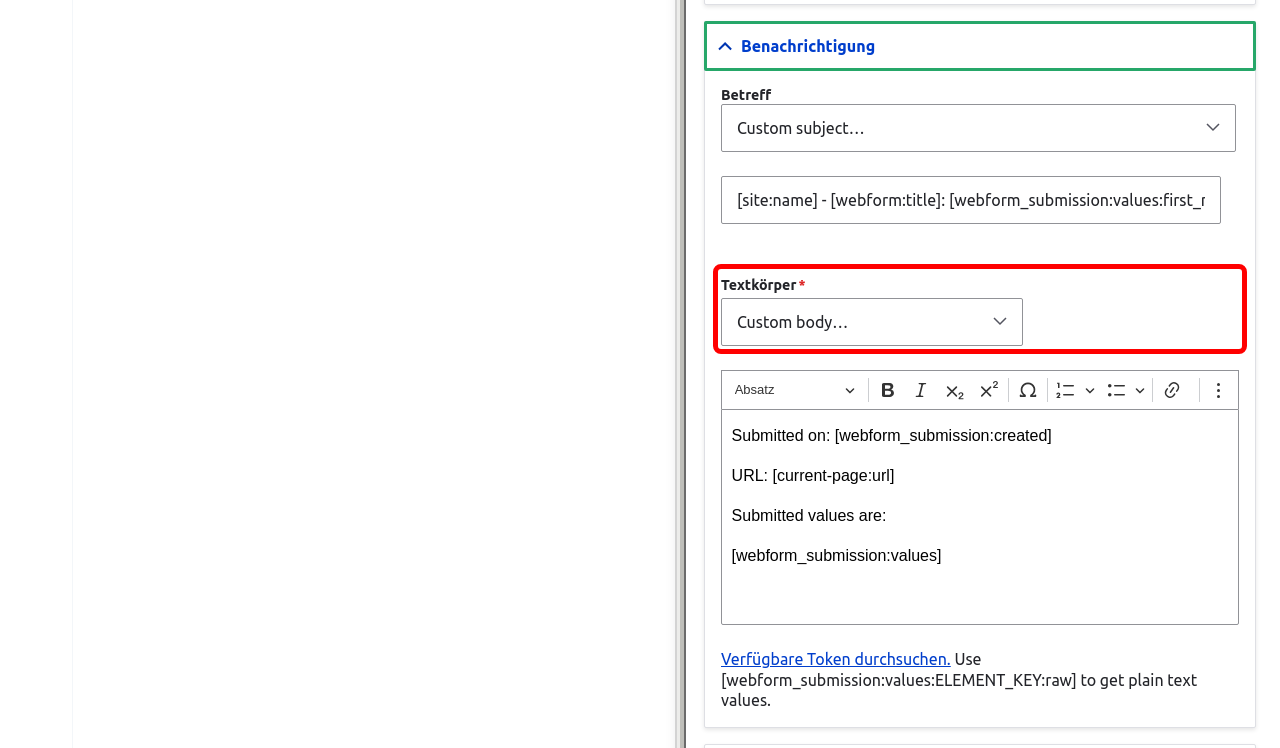
Task: Click the insert link icon
Action: pyautogui.click(x=1172, y=390)
